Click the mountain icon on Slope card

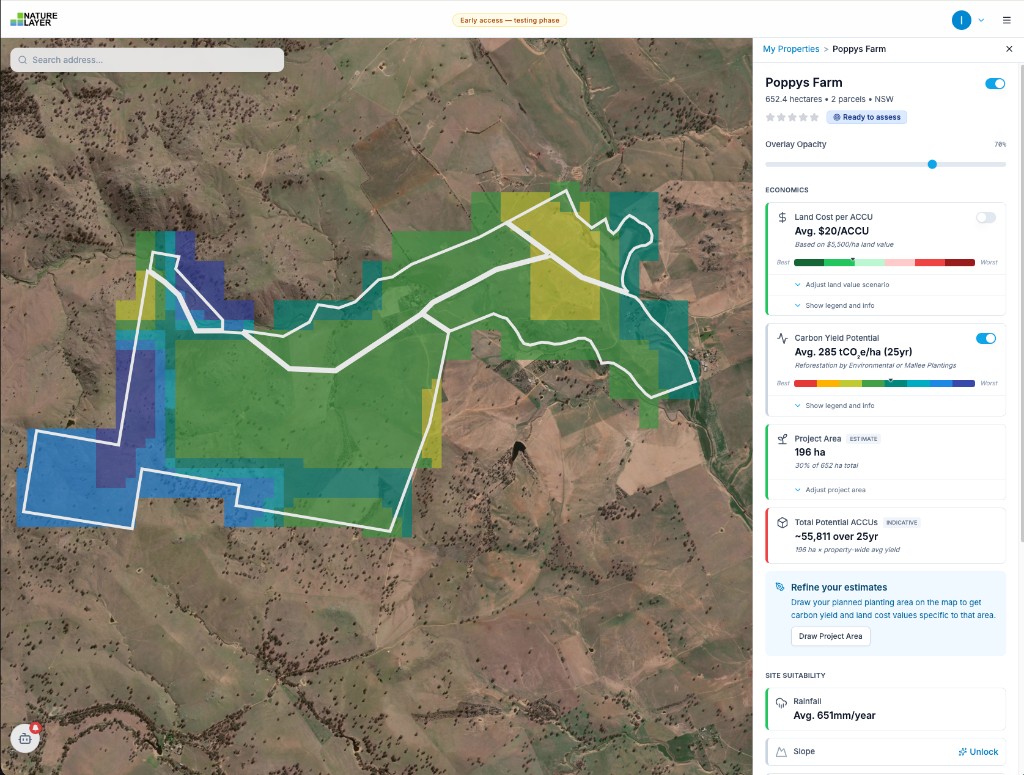[x=780, y=751]
